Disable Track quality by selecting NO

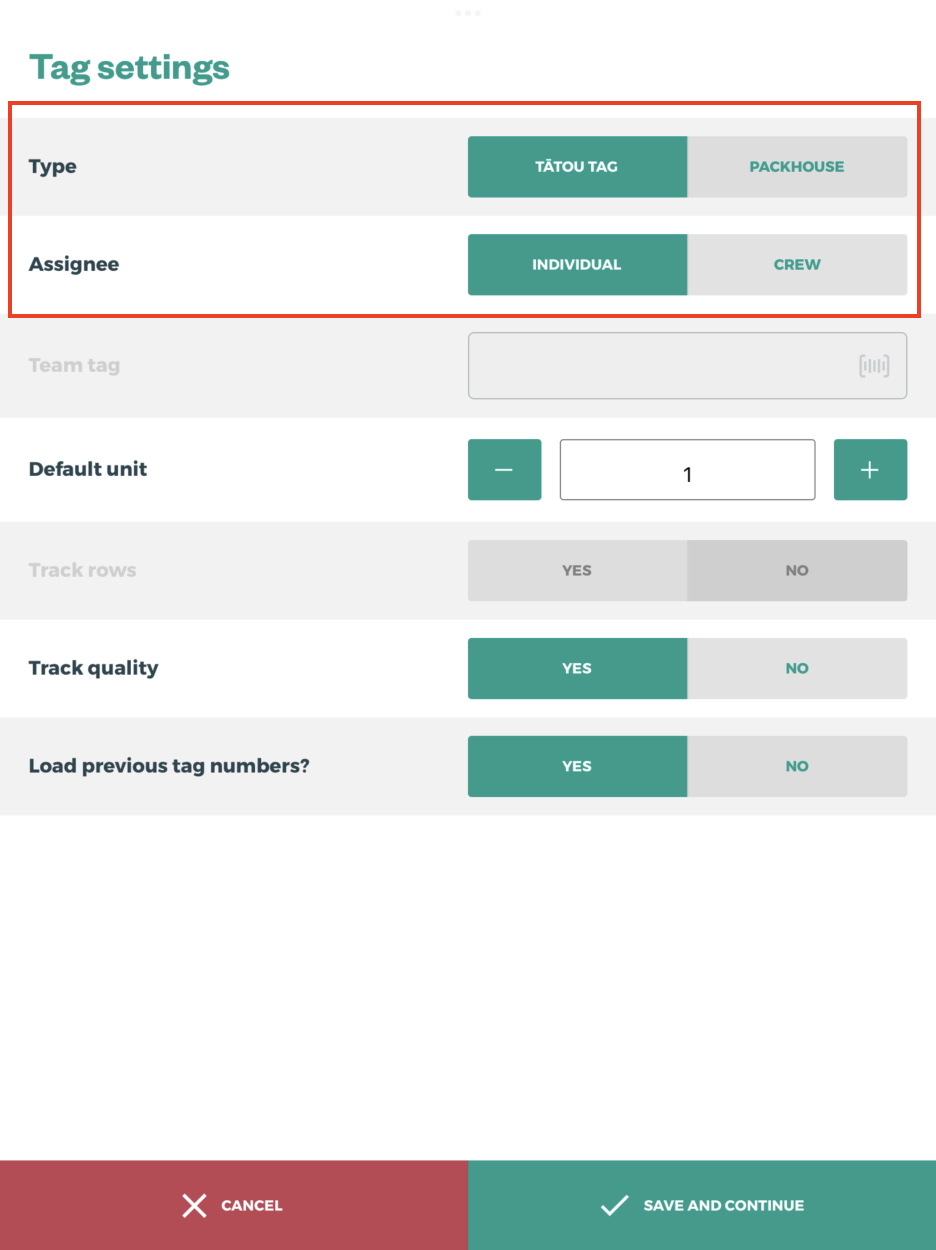pos(797,668)
